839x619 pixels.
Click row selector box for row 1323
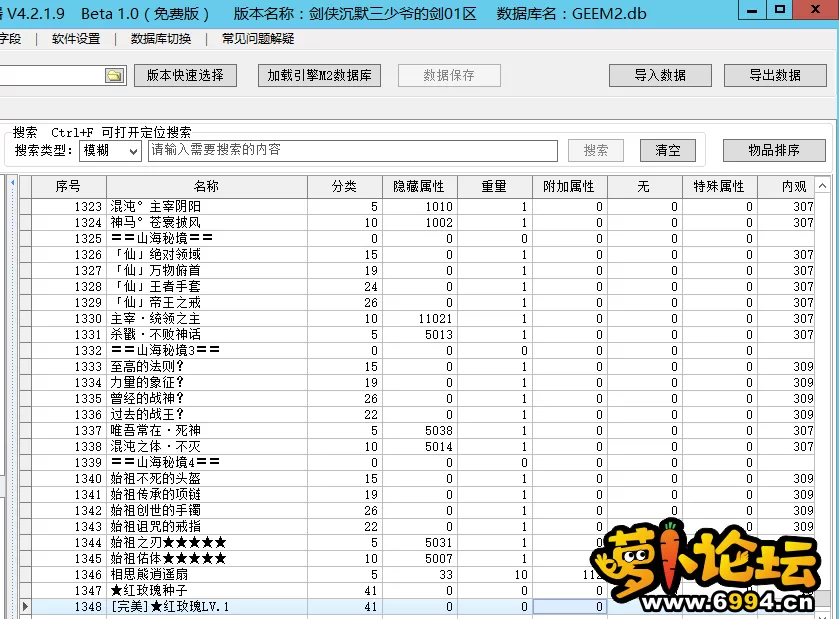25,207
